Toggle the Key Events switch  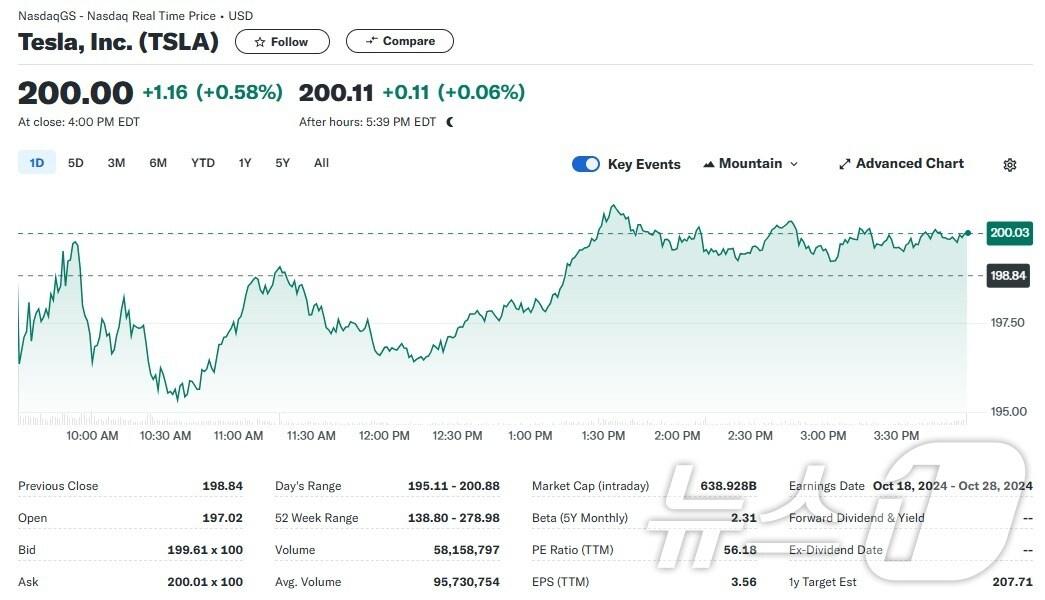pyautogui.click(x=586, y=164)
